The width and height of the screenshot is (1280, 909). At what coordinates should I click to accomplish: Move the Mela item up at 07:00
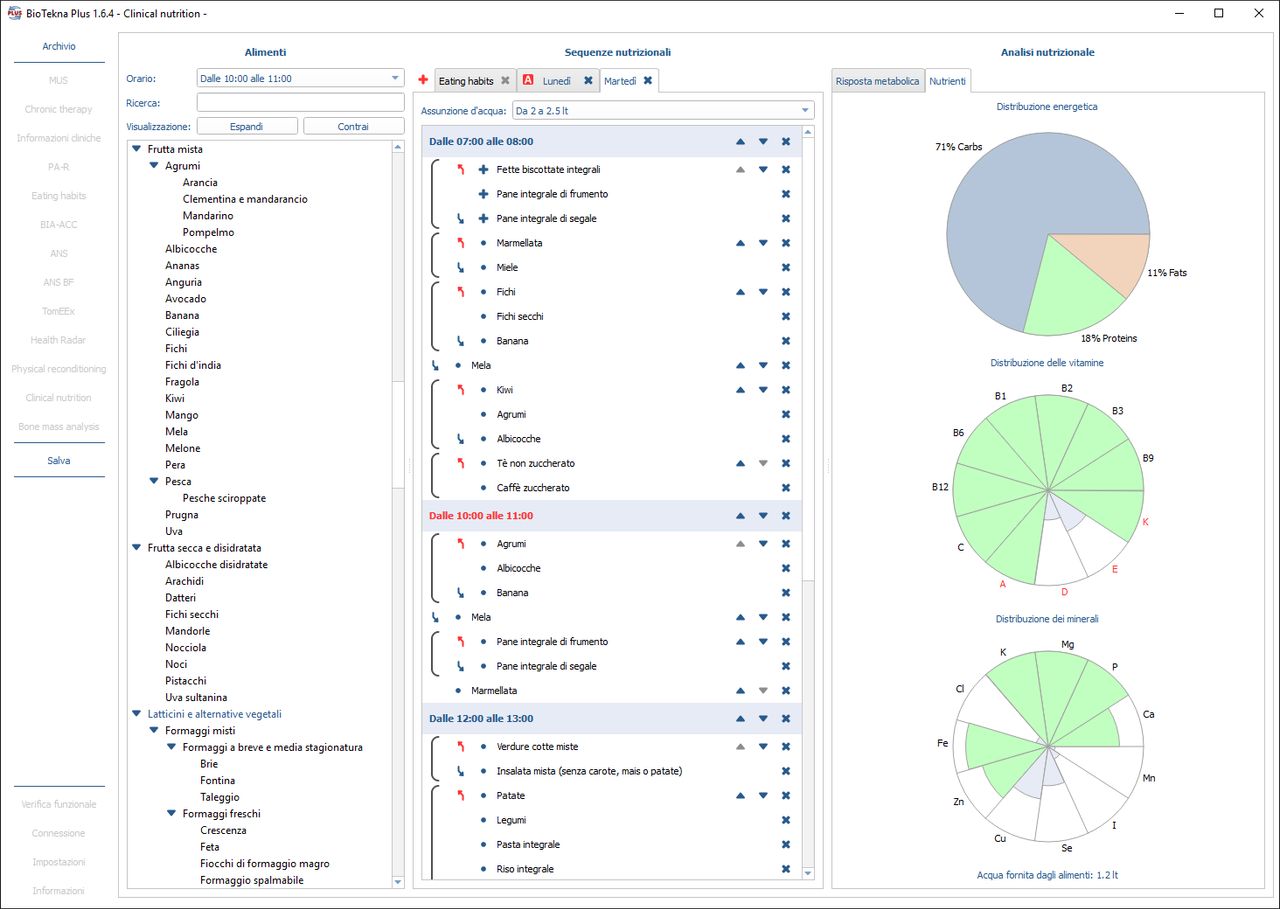pyautogui.click(x=740, y=366)
